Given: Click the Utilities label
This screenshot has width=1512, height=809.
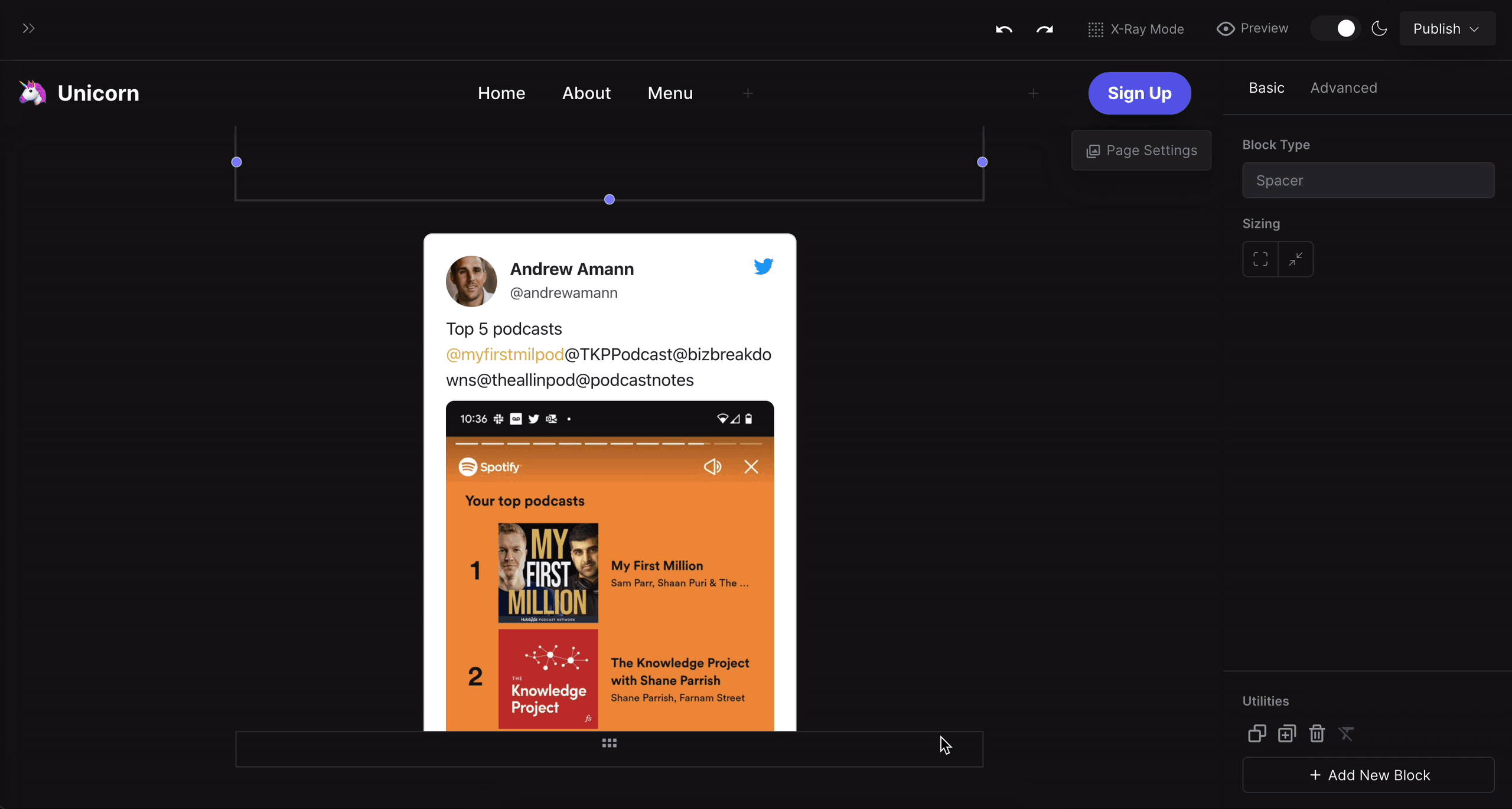Looking at the screenshot, I should point(1266,701).
